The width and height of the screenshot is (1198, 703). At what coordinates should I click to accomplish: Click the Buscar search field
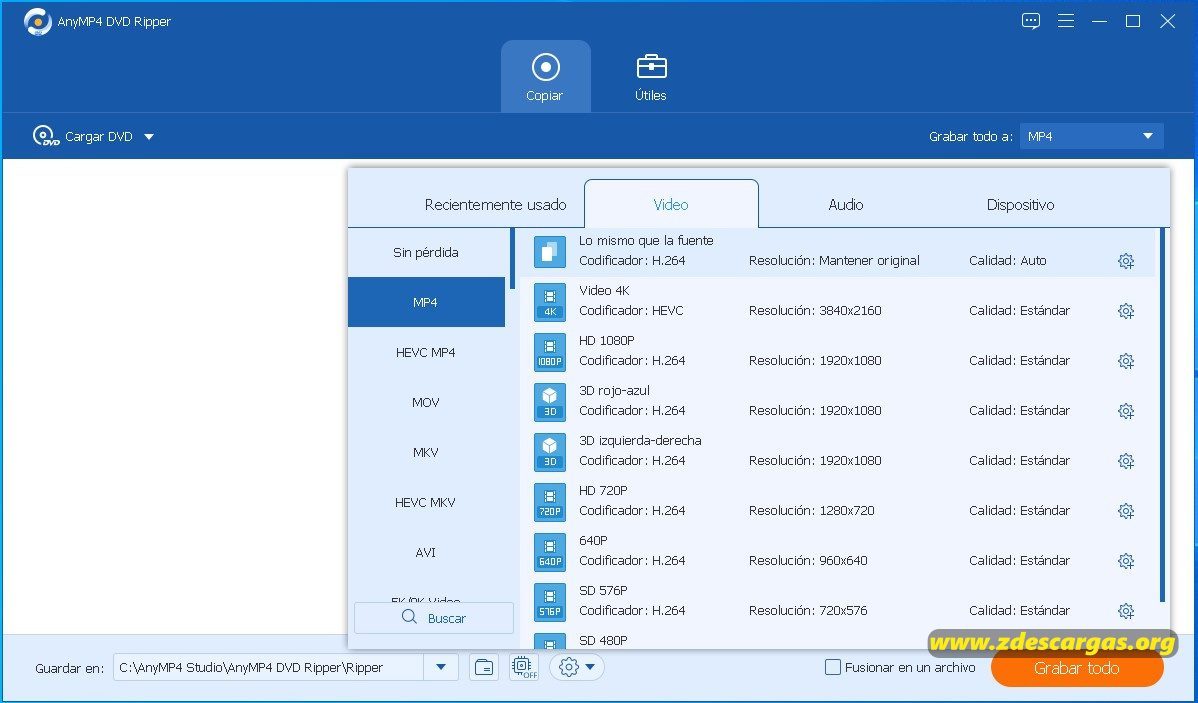tap(434, 618)
